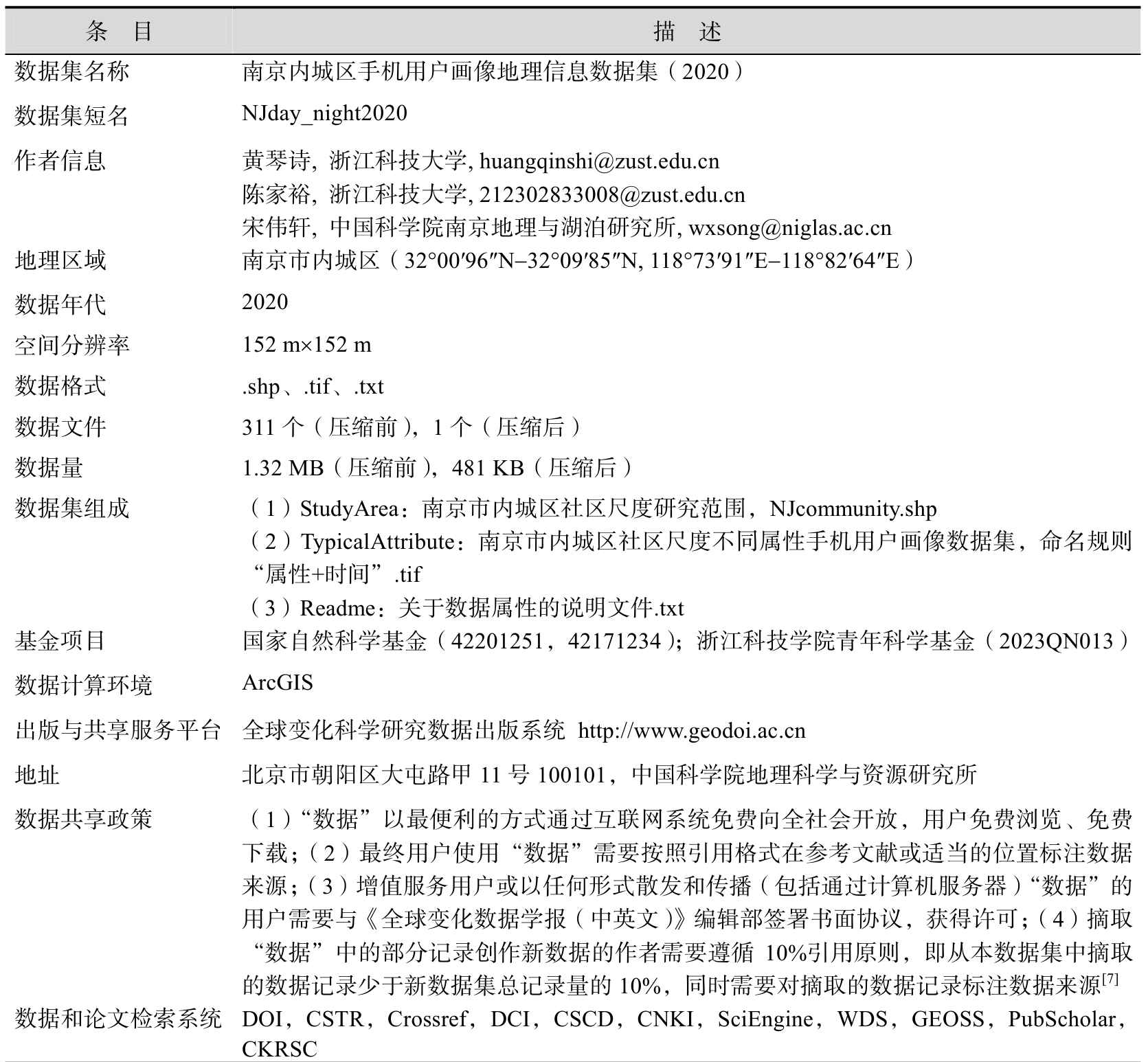Select the short name 'NJday_night2020'
1148x1062 pixels.
pyautogui.click(x=324, y=113)
